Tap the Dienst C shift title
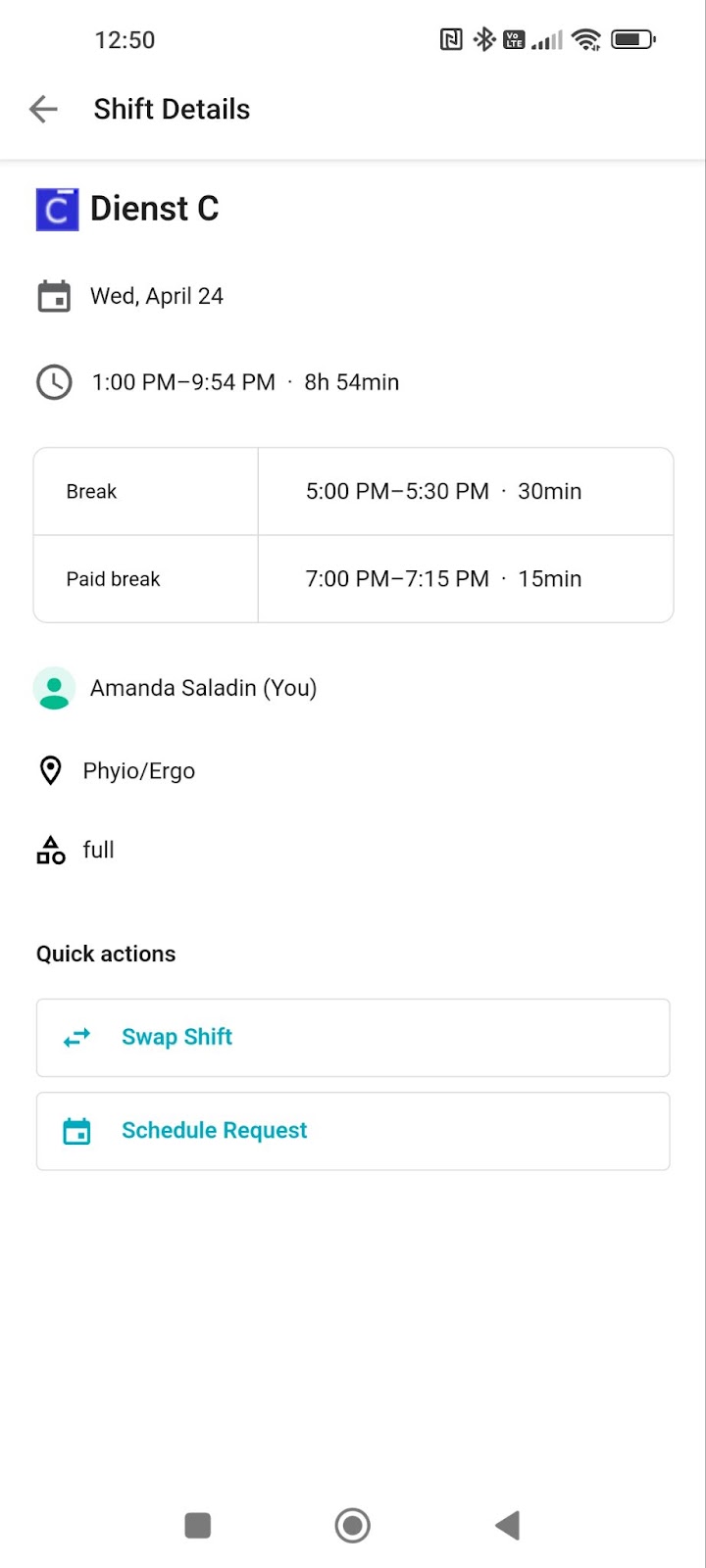This screenshot has width=706, height=1568. click(x=155, y=209)
